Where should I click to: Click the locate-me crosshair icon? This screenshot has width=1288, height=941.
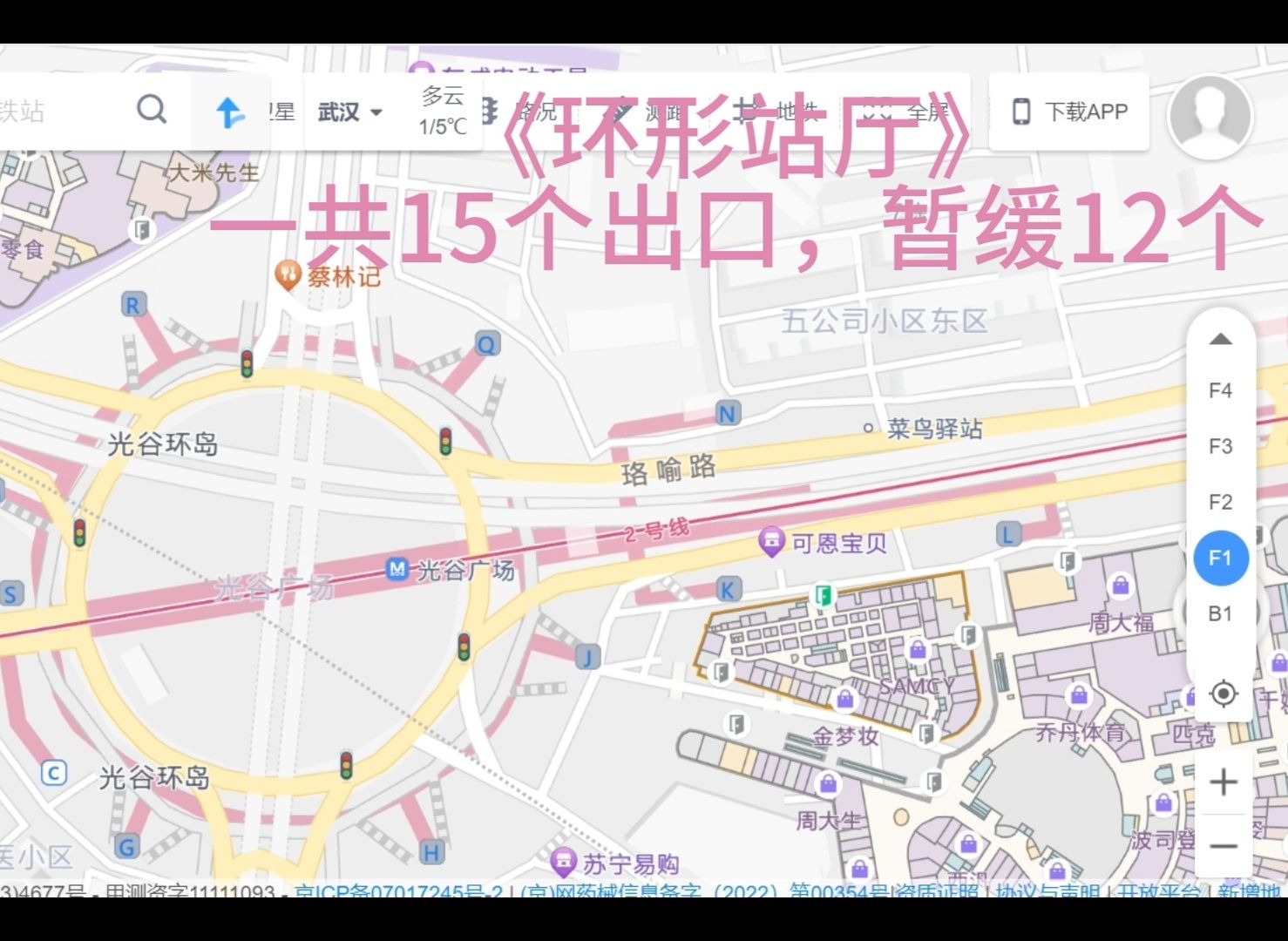(1224, 694)
